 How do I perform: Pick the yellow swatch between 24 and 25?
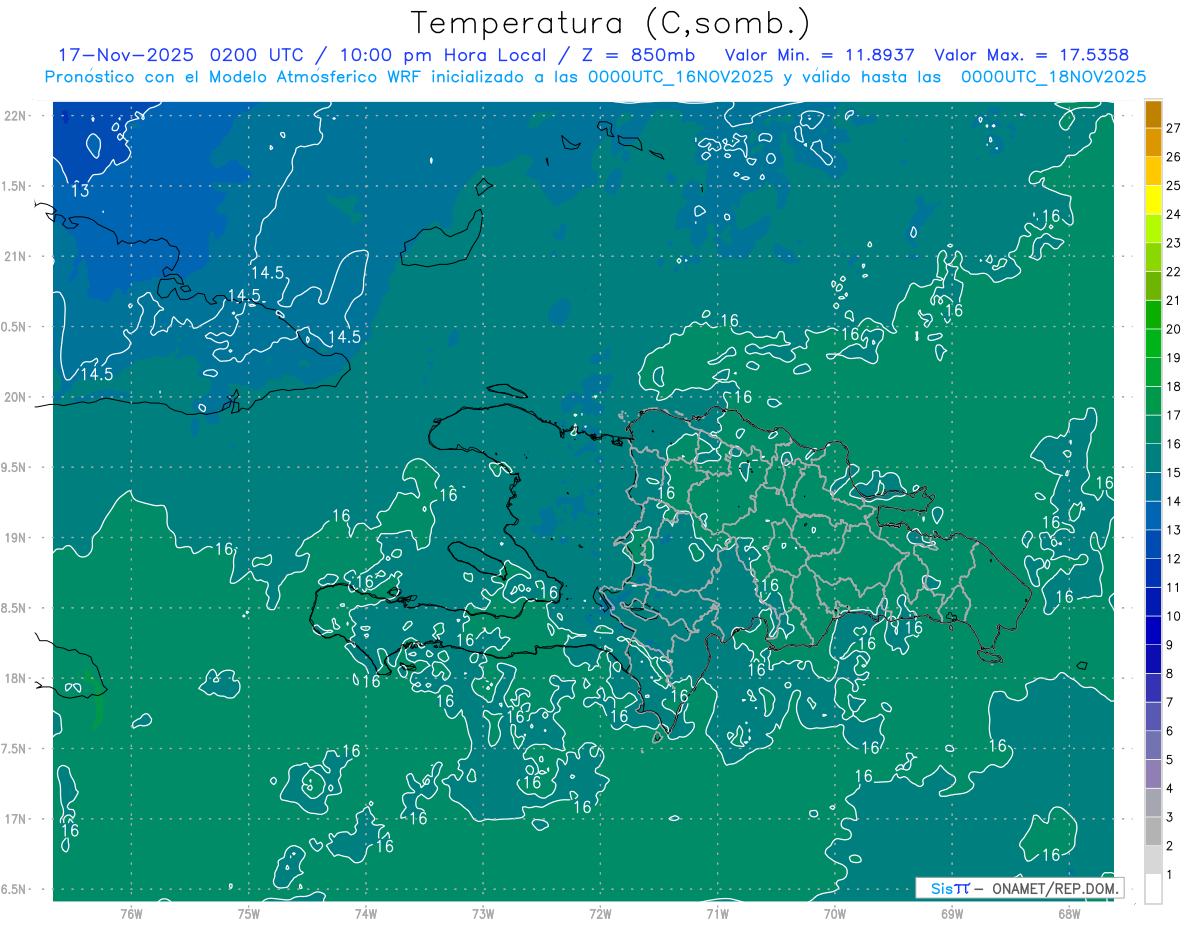pyautogui.click(x=1154, y=200)
